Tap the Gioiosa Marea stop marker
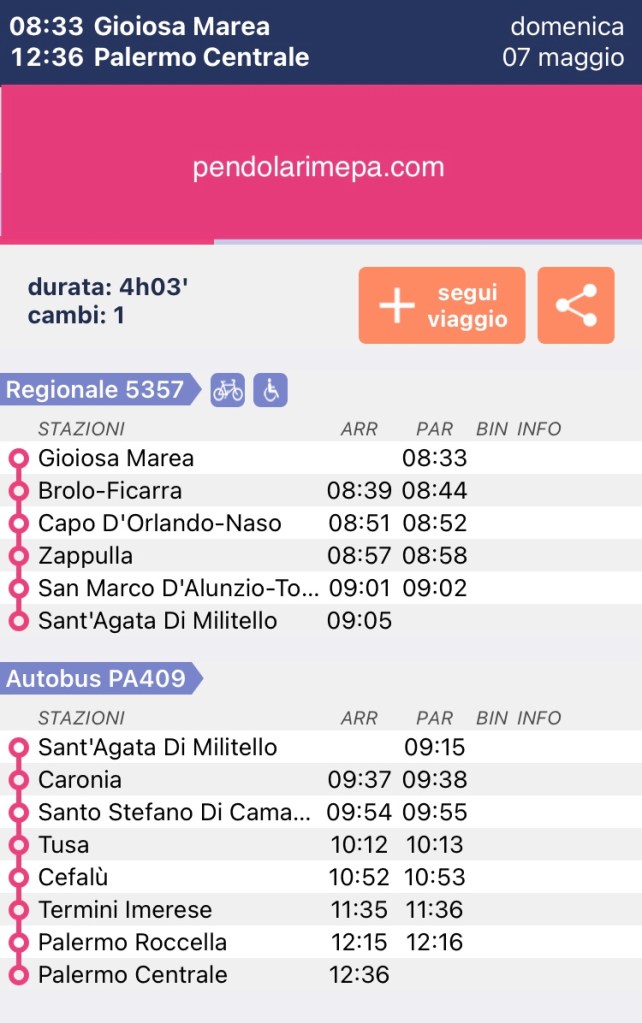Screen dimensions: 642x1023 [18, 459]
